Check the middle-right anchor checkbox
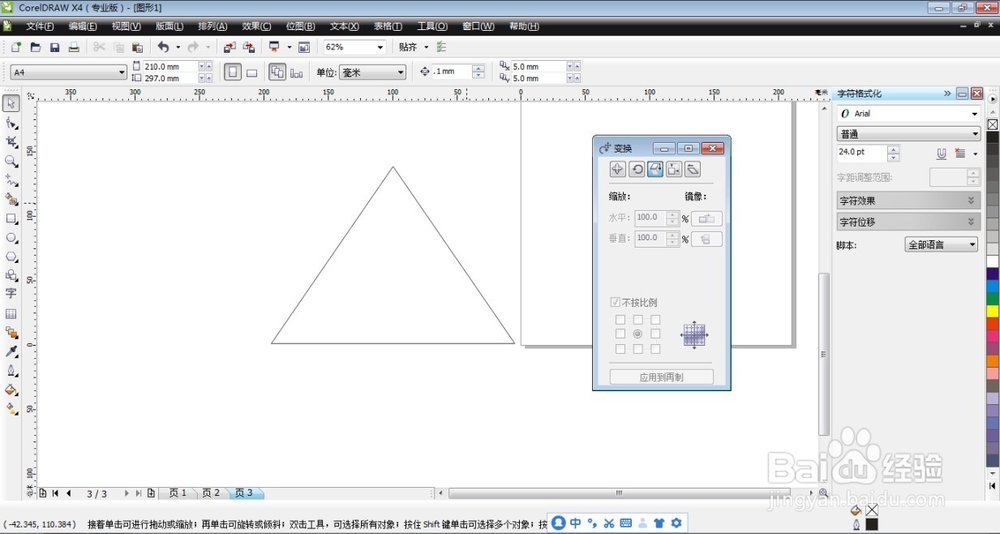 pyautogui.click(x=656, y=334)
